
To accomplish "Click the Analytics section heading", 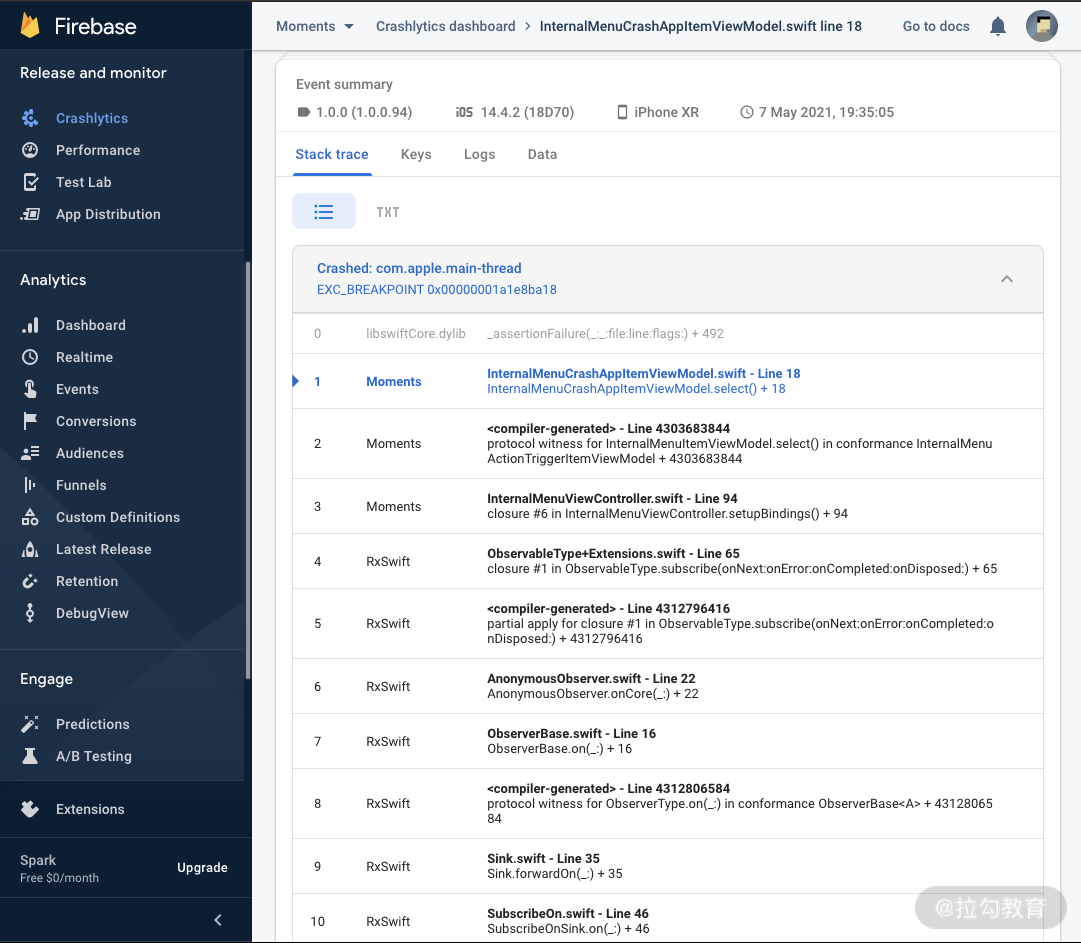I will click(53, 279).
